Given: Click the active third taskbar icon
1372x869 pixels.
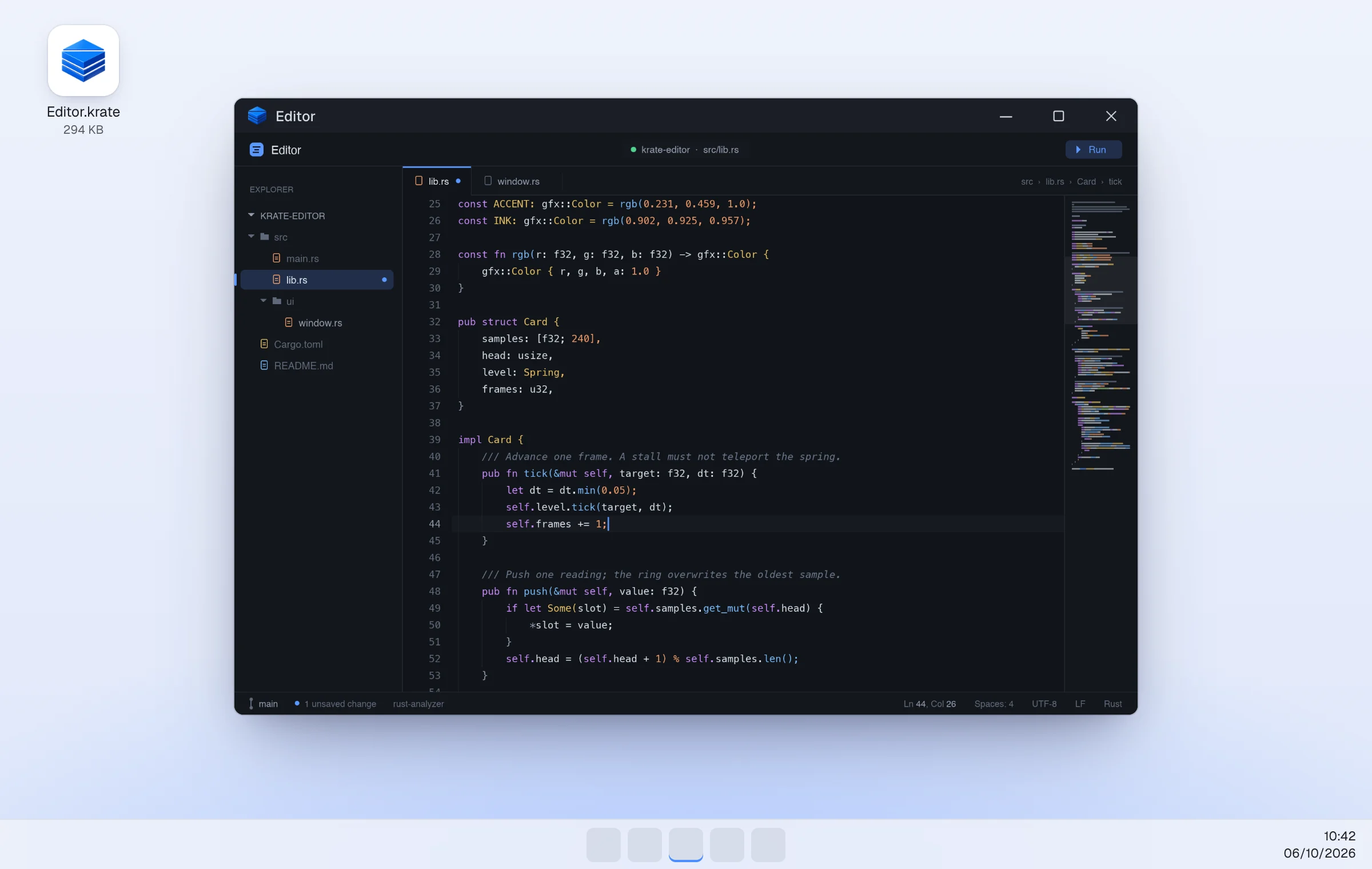Looking at the screenshot, I should point(685,844).
